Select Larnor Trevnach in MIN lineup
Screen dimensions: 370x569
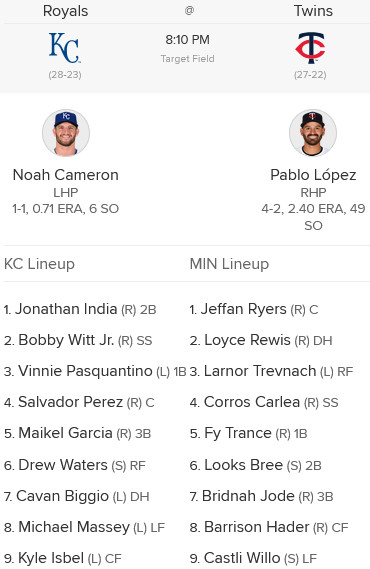pyautogui.click(x=260, y=371)
